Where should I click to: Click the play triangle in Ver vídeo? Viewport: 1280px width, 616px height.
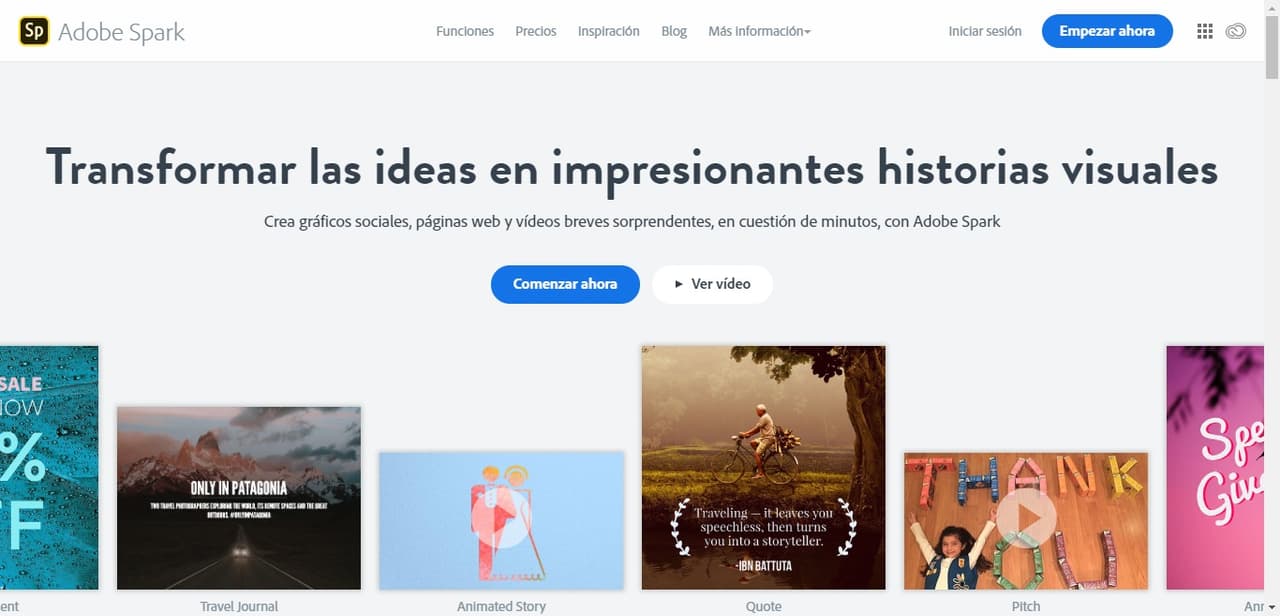[679, 284]
